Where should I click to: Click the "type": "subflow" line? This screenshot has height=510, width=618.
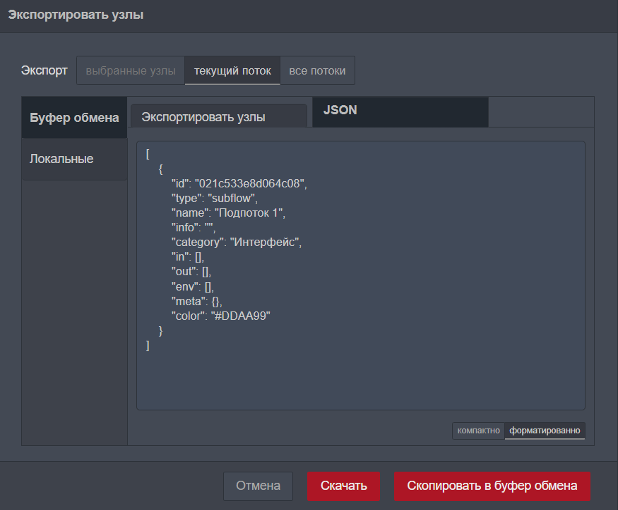[214, 198]
